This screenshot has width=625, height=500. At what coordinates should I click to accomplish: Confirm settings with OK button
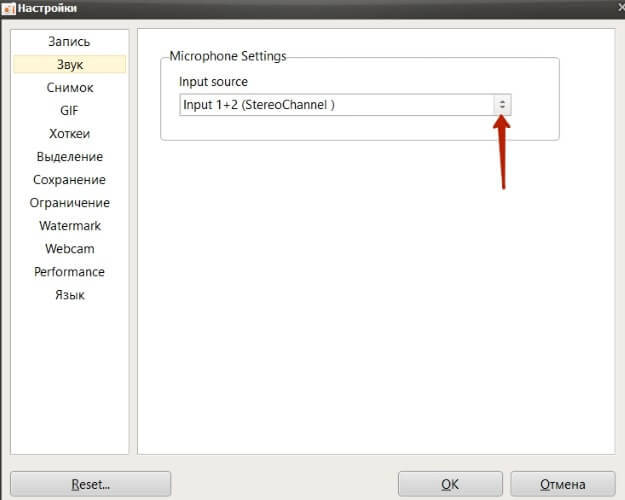[450, 484]
